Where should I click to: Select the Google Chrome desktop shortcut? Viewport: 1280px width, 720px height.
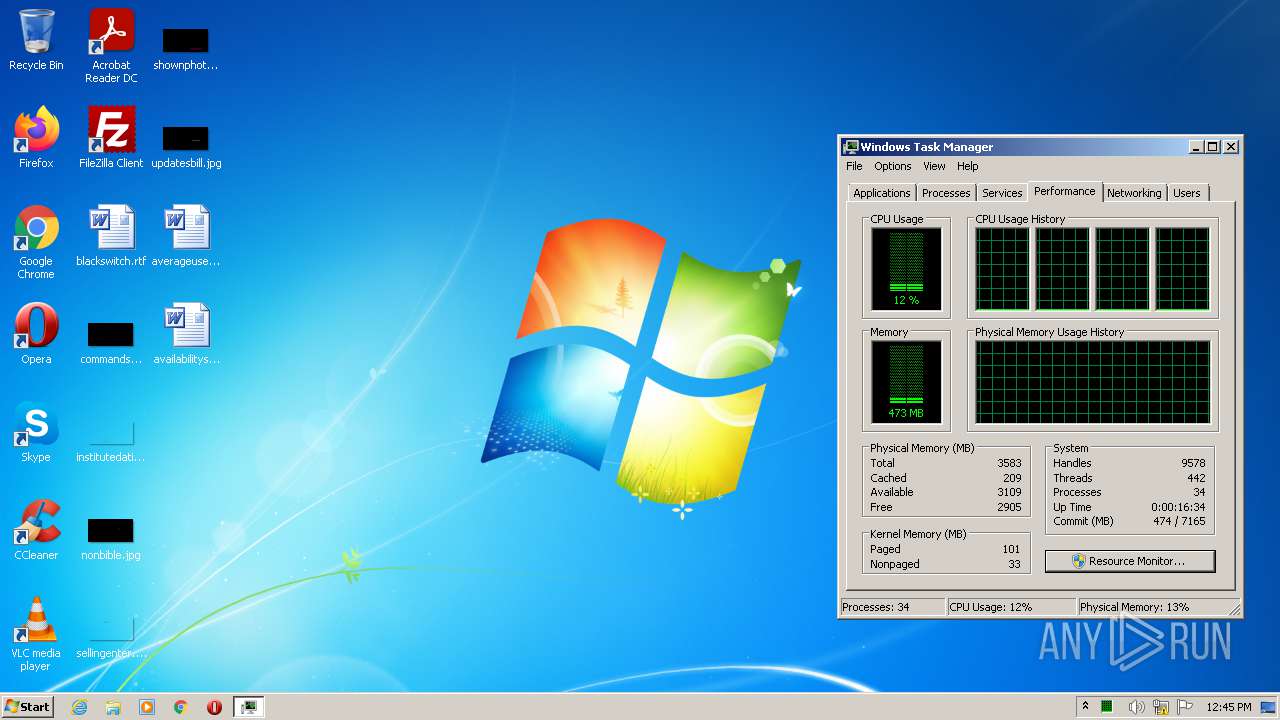pos(36,242)
